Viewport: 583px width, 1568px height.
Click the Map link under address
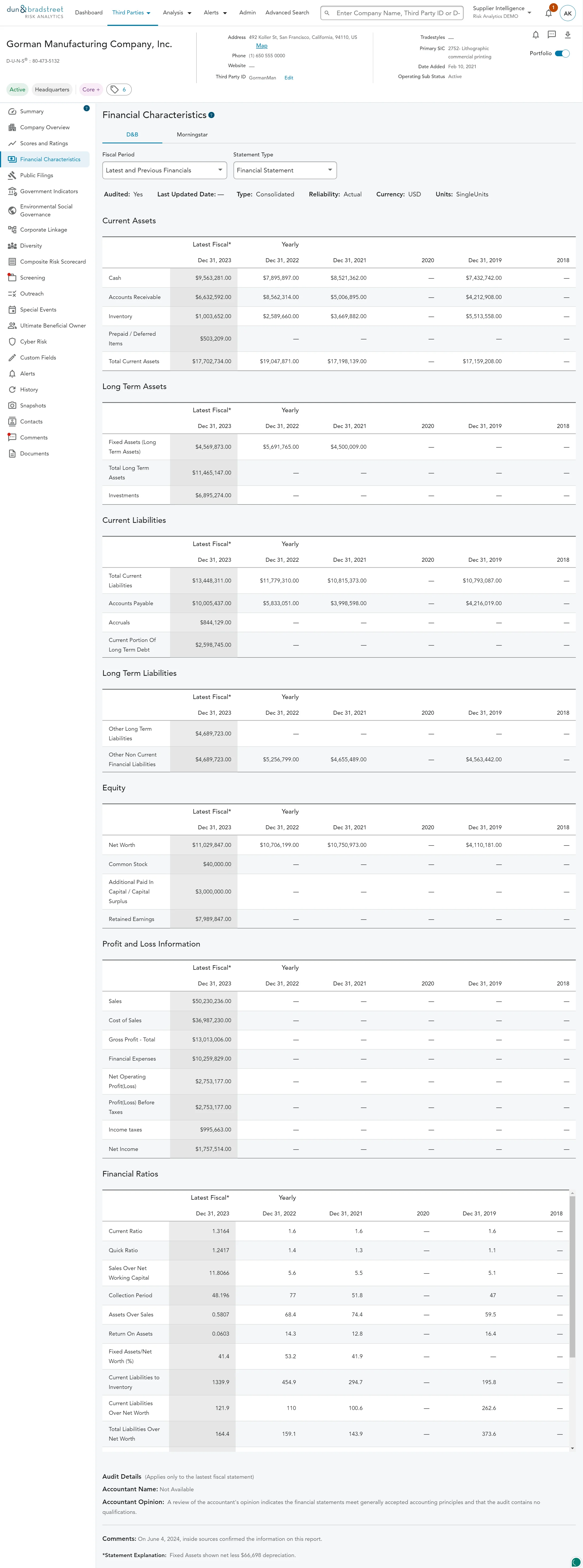tap(261, 46)
